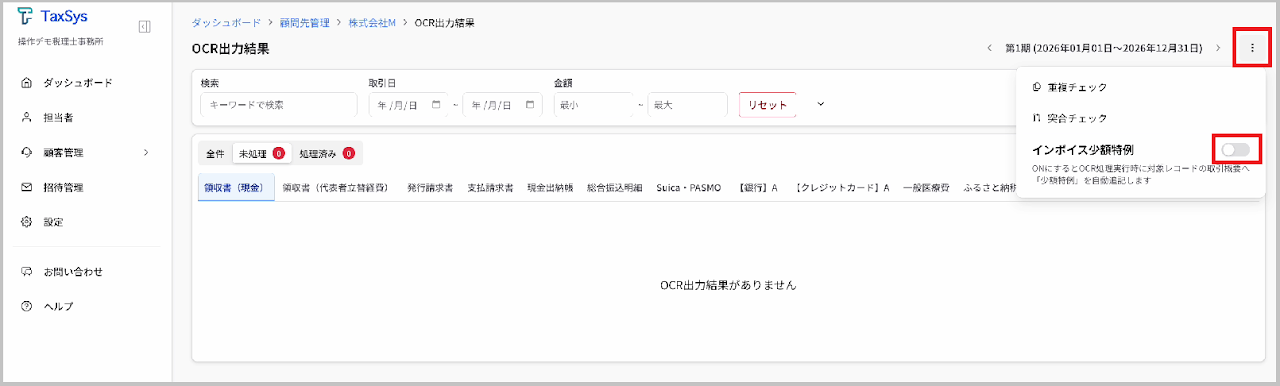The image size is (1280, 386).
Task: Click the end 取引日 date field
Action: point(502,105)
